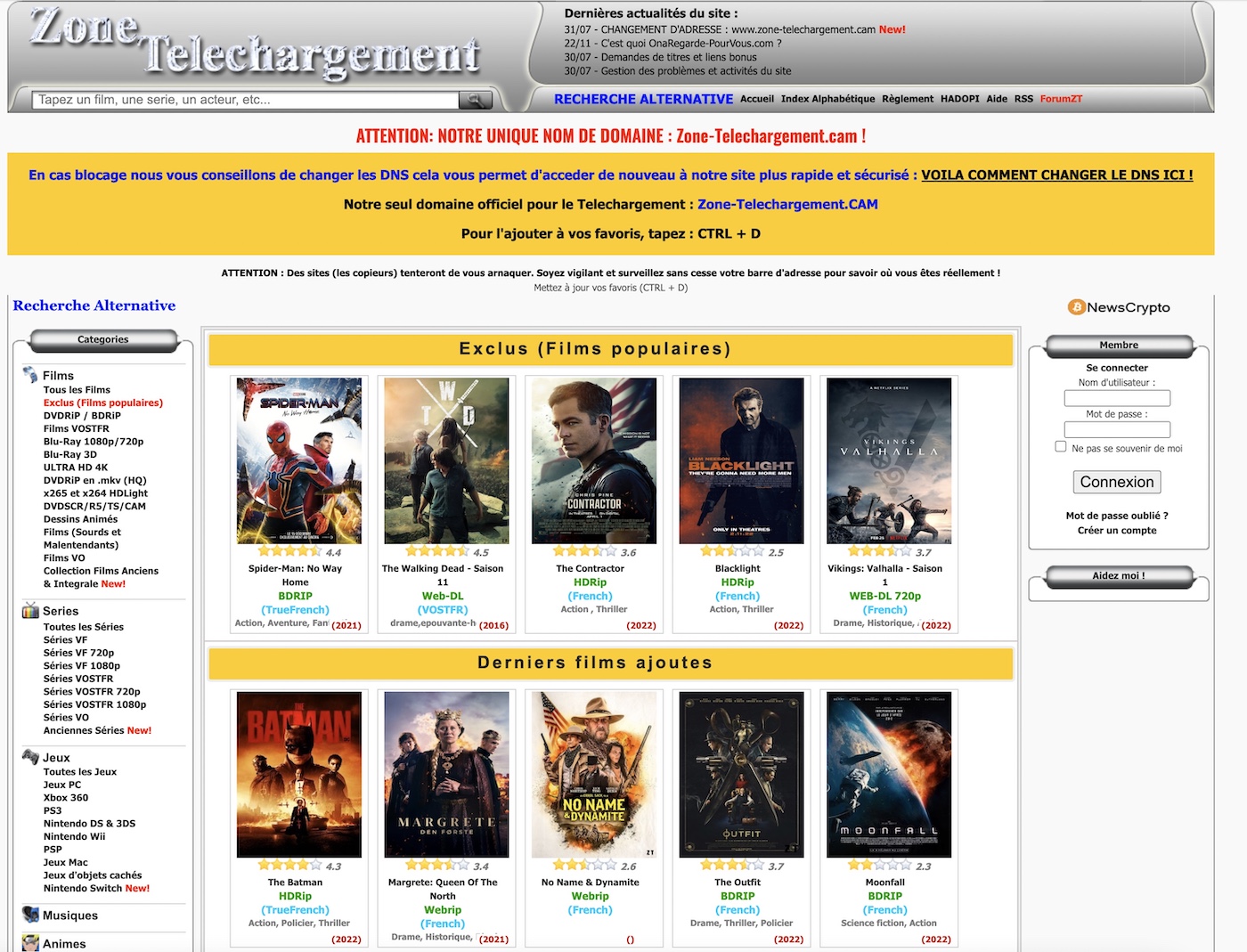This screenshot has width=1247, height=952.
Task: Click the 'Aidez moi !' panel header
Action: point(1119,575)
